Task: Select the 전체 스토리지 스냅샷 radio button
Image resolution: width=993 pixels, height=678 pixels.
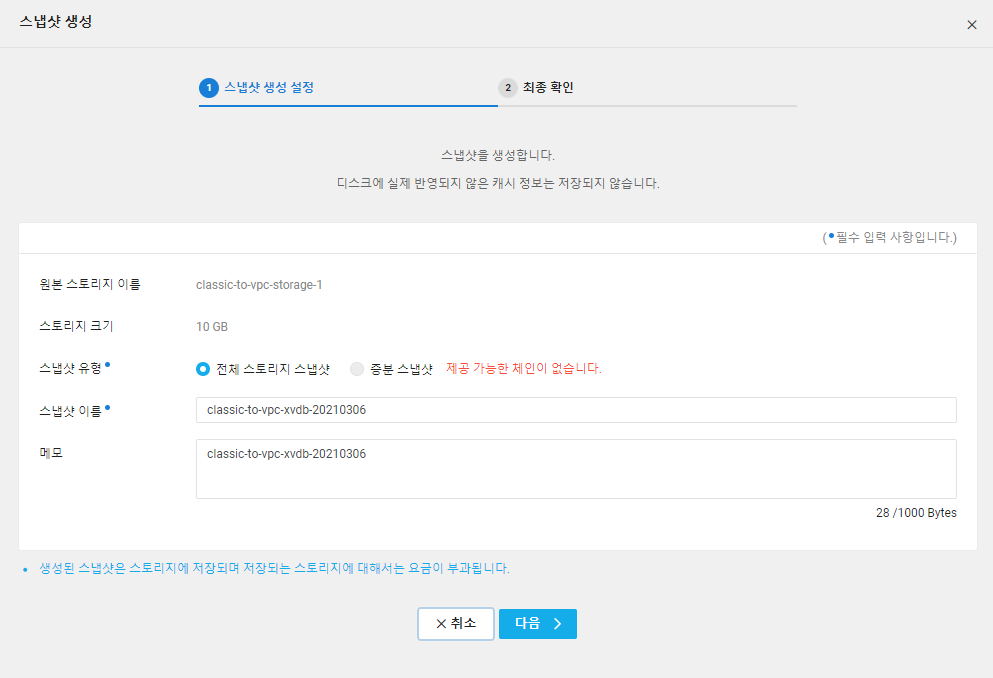Action: point(203,368)
